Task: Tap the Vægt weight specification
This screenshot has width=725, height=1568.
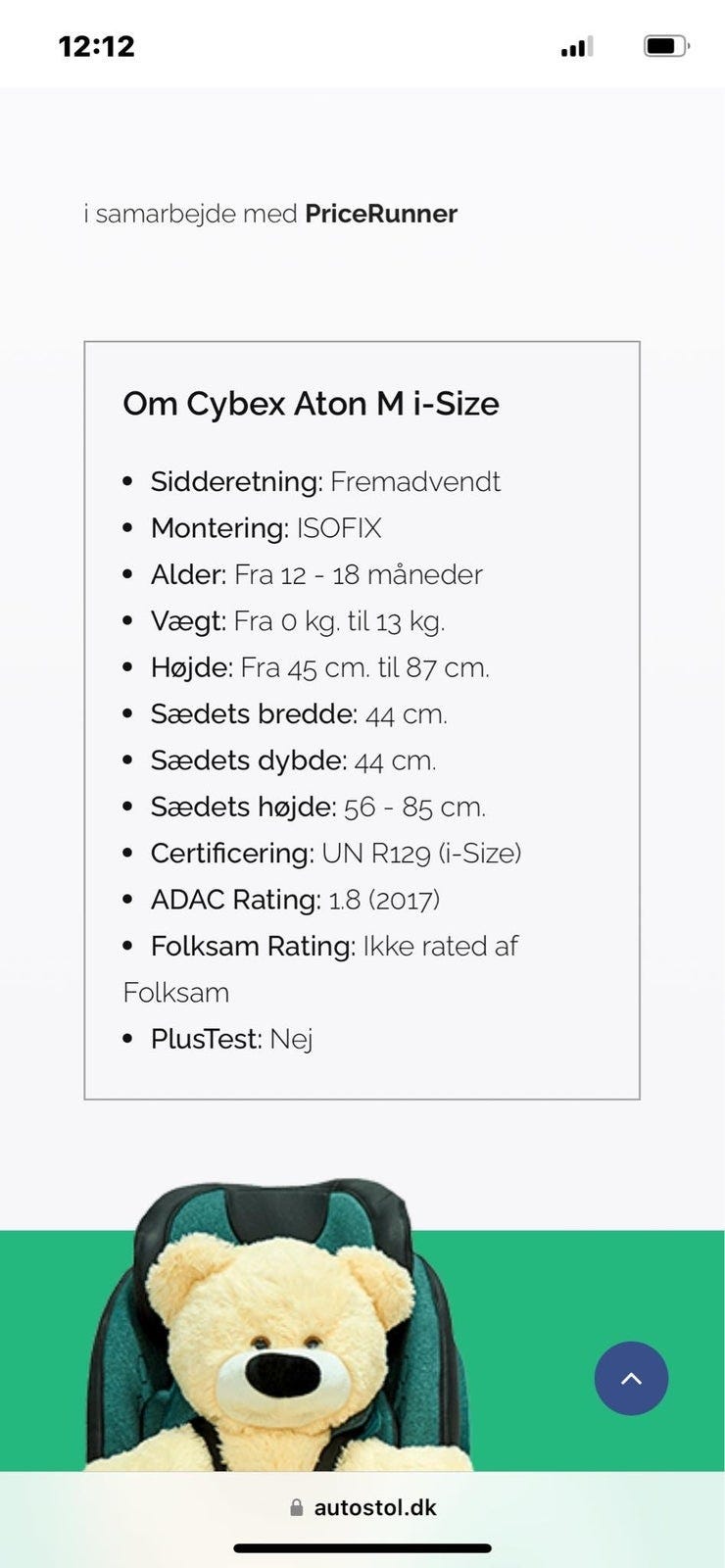Action: click(x=298, y=620)
